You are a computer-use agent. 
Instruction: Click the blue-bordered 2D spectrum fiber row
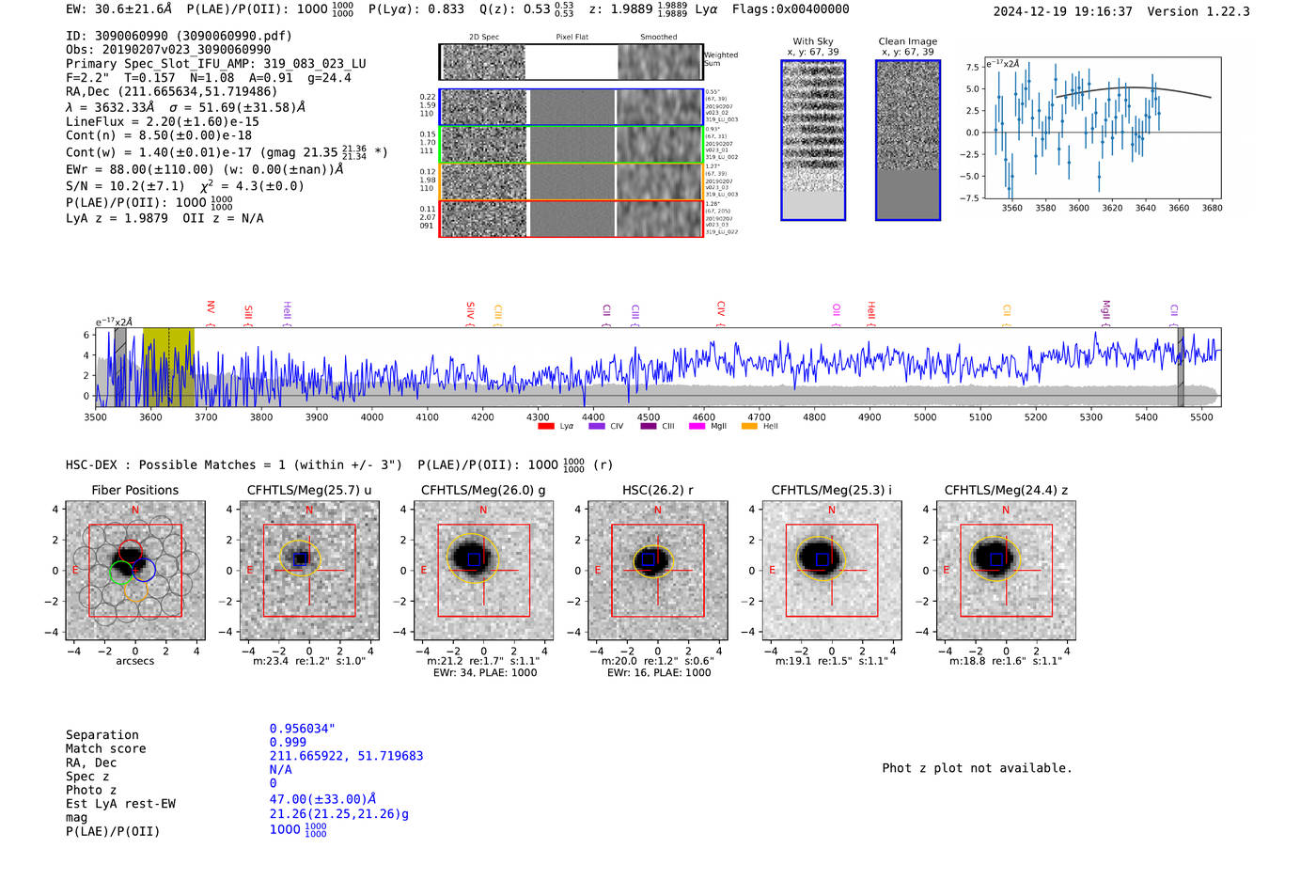tap(572, 107)
